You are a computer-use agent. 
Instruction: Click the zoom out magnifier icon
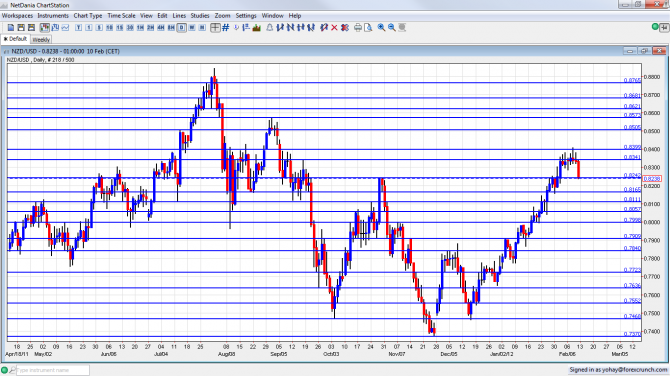392,27
